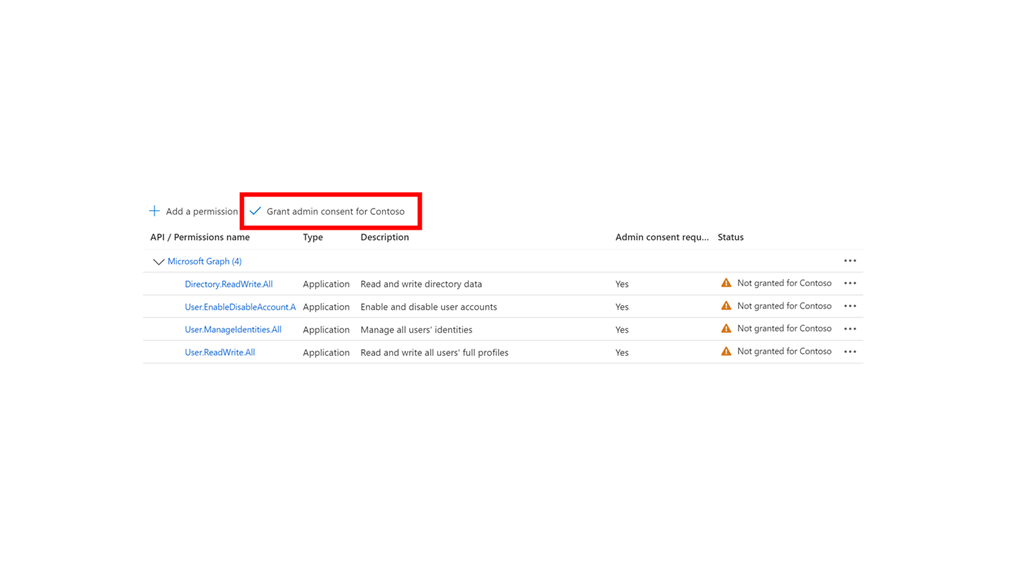Screen dimensions: 1024x576
Task: Open the Microsoft Graph (4) API link
Action: [204, 261]
